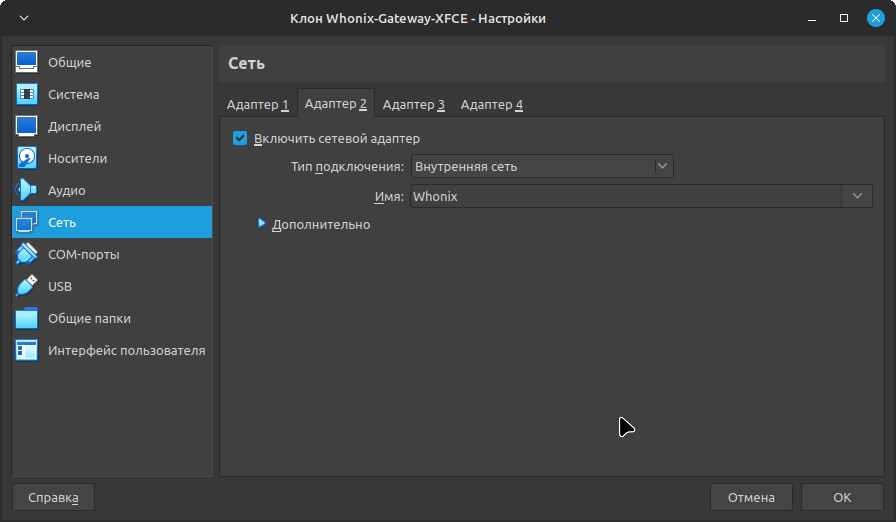Switch to the Адаптер 4 tab
Screen dimensions: 896x522
pyautogui.click(x=491, y=104)
